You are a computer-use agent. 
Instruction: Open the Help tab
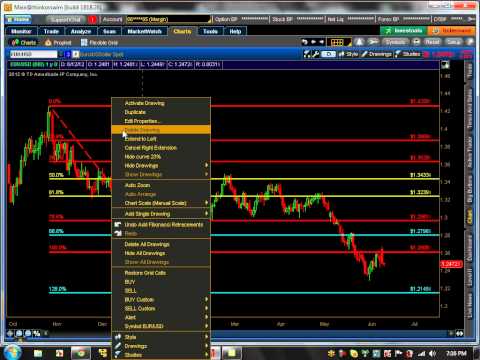[235, 31]
